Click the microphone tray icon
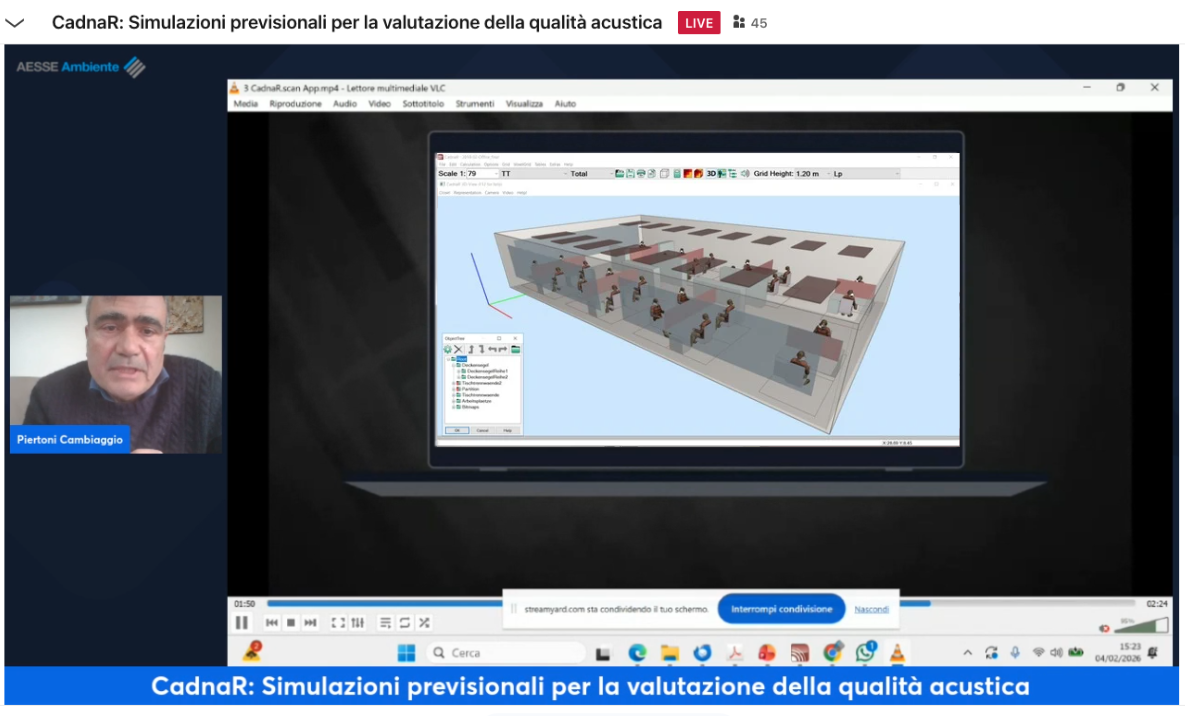Viewport: 1185px width, 716px height. pos(1015,652)
